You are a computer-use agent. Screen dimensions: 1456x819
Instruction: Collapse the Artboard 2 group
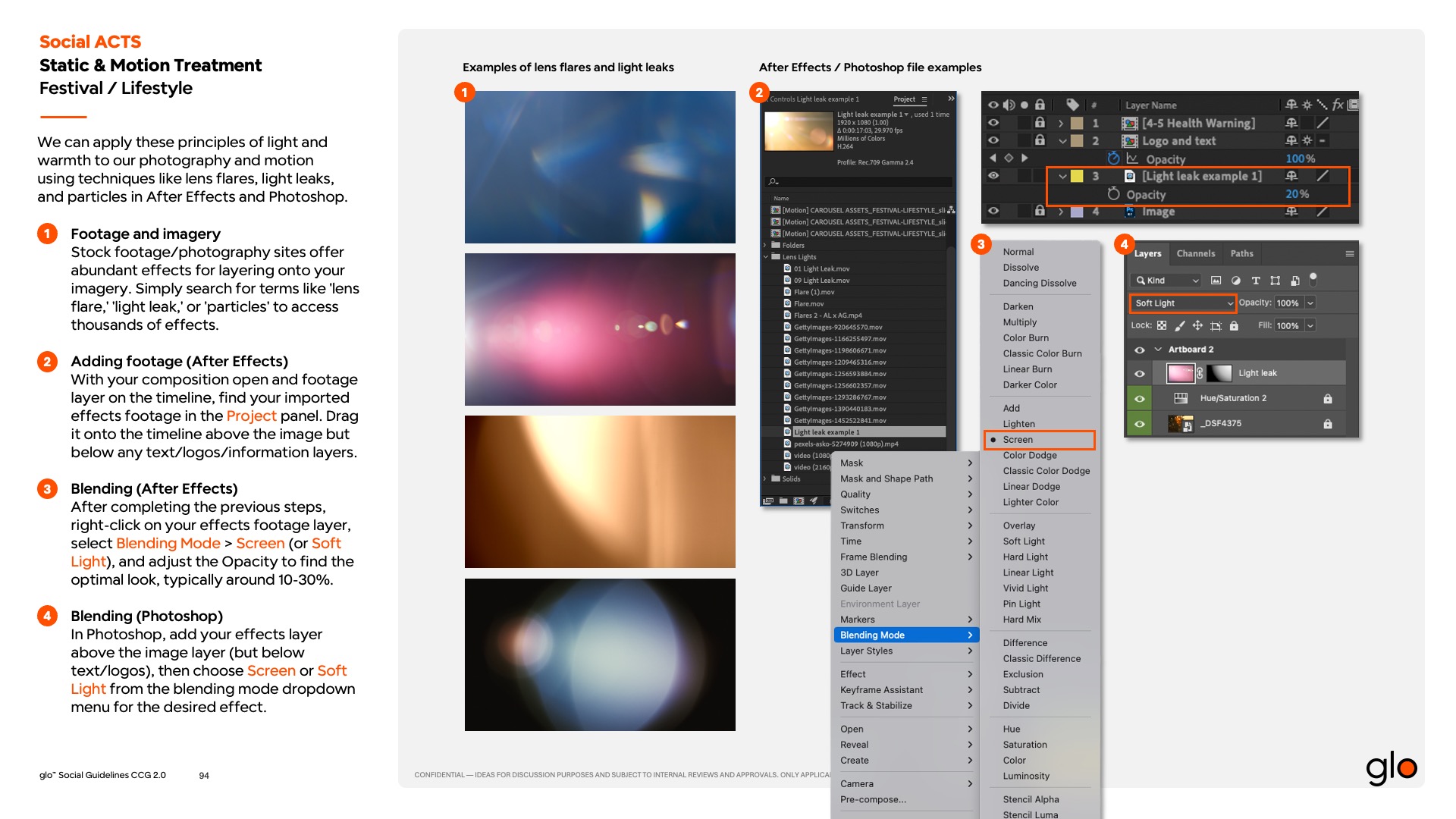(x=1158, y=350)
